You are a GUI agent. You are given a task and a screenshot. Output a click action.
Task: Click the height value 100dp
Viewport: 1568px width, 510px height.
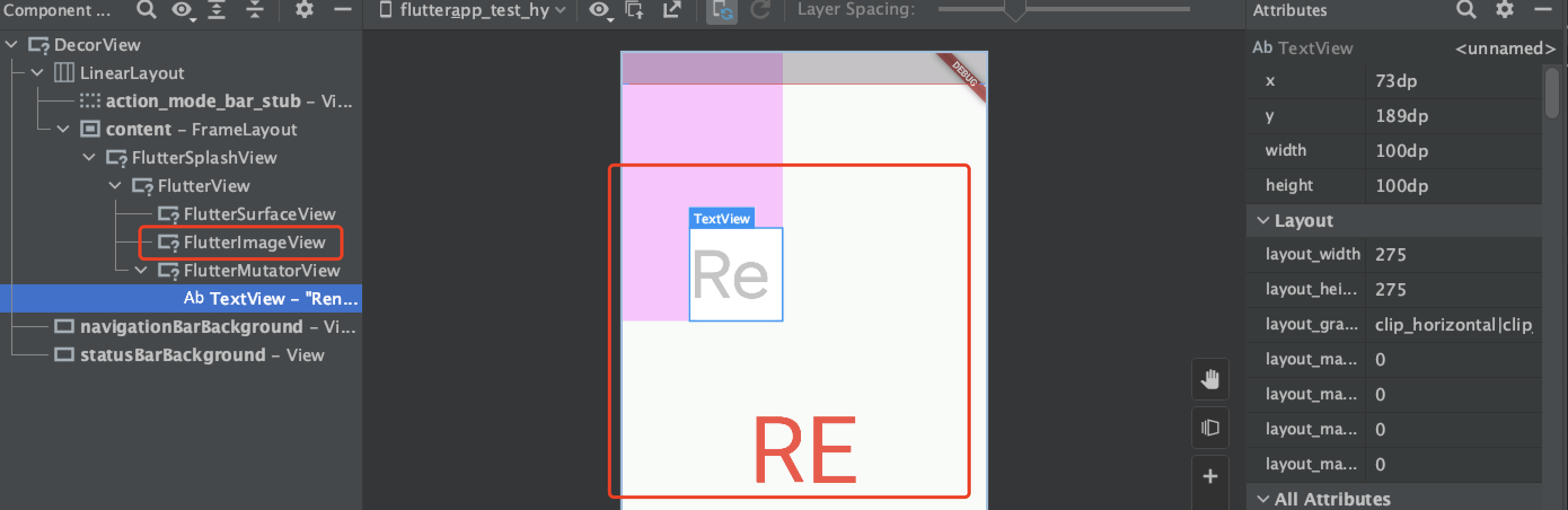coord(1402,186)
